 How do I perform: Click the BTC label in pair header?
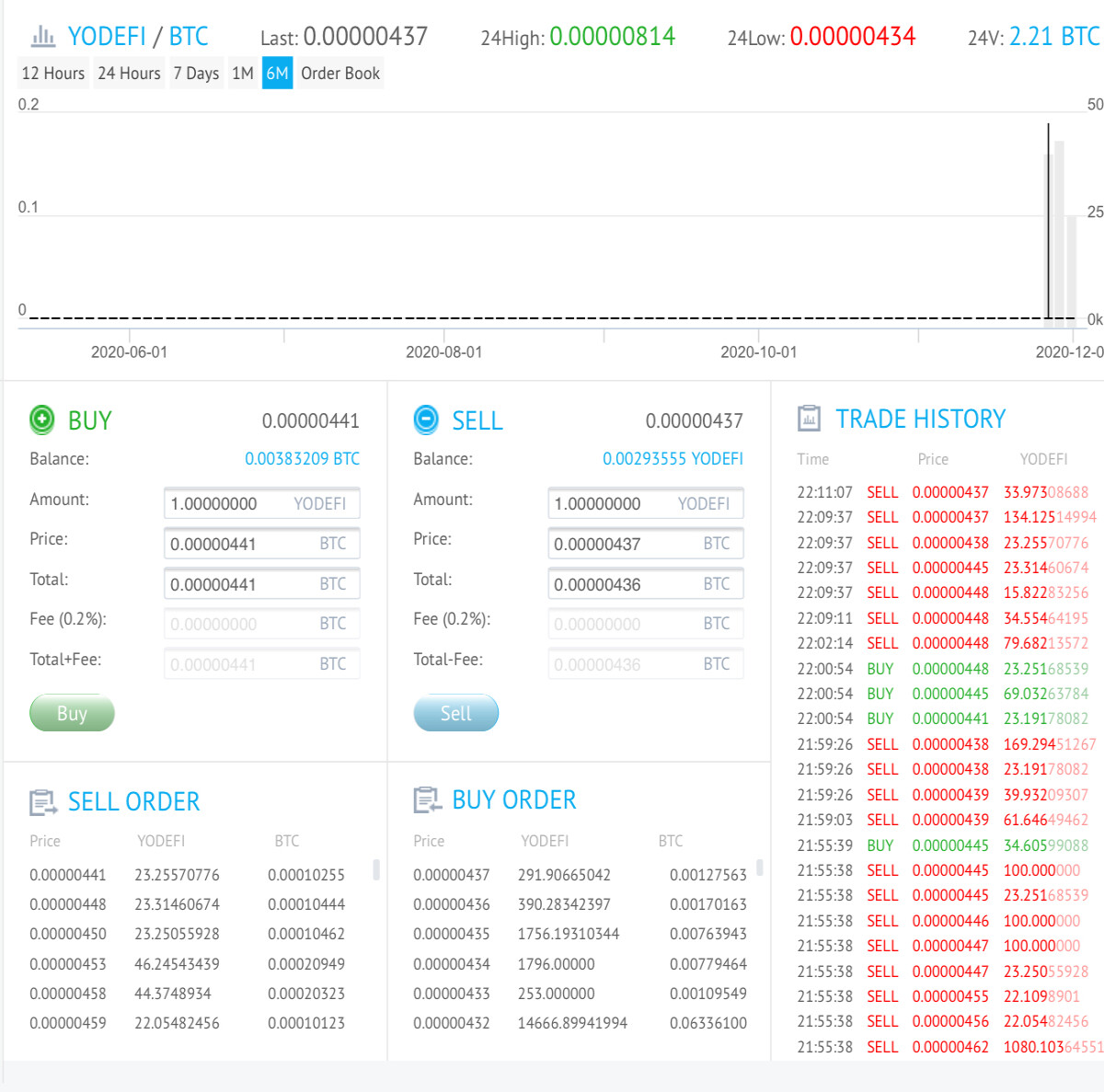click(x=189, y=37)
